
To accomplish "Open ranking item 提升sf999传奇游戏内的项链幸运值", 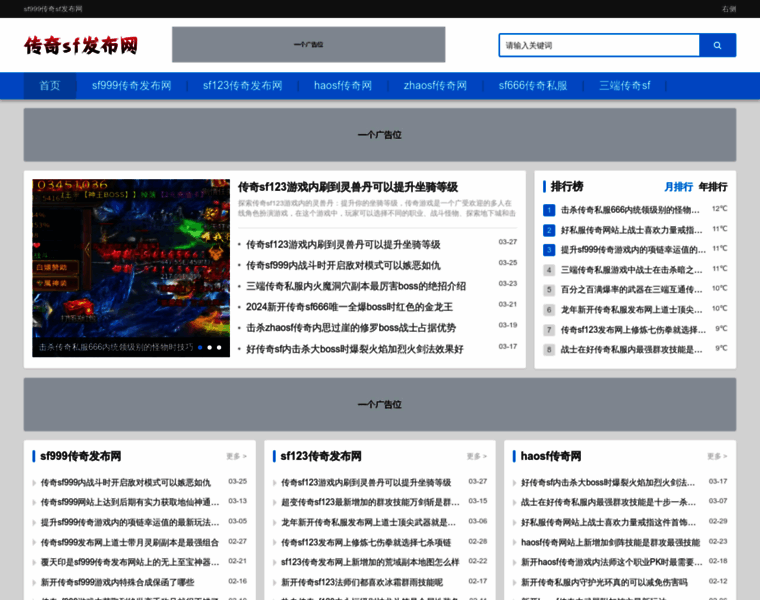I will point(633,250).
